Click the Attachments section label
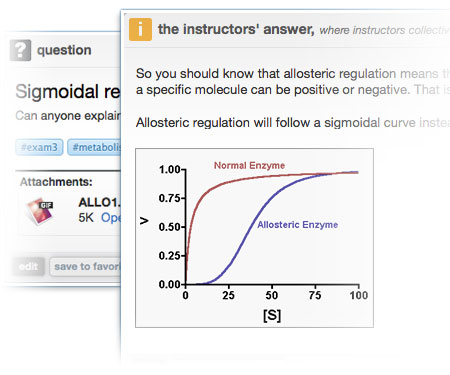This screenshot has width=450, height=375. [x=56, y=182]
